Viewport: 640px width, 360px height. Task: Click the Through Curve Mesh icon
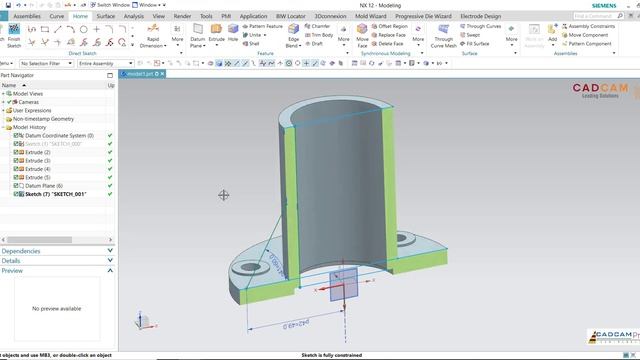443,29
